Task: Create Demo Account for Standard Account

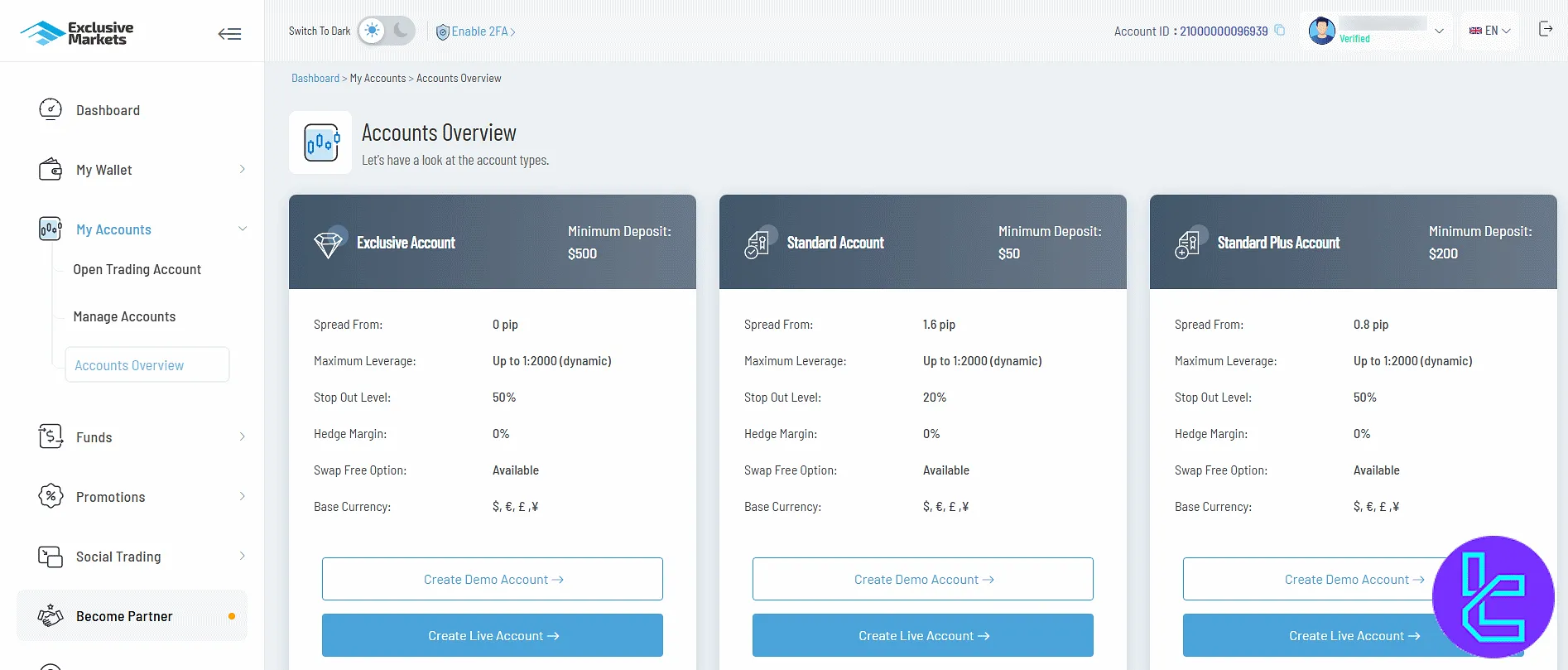Action: point(923,579)
